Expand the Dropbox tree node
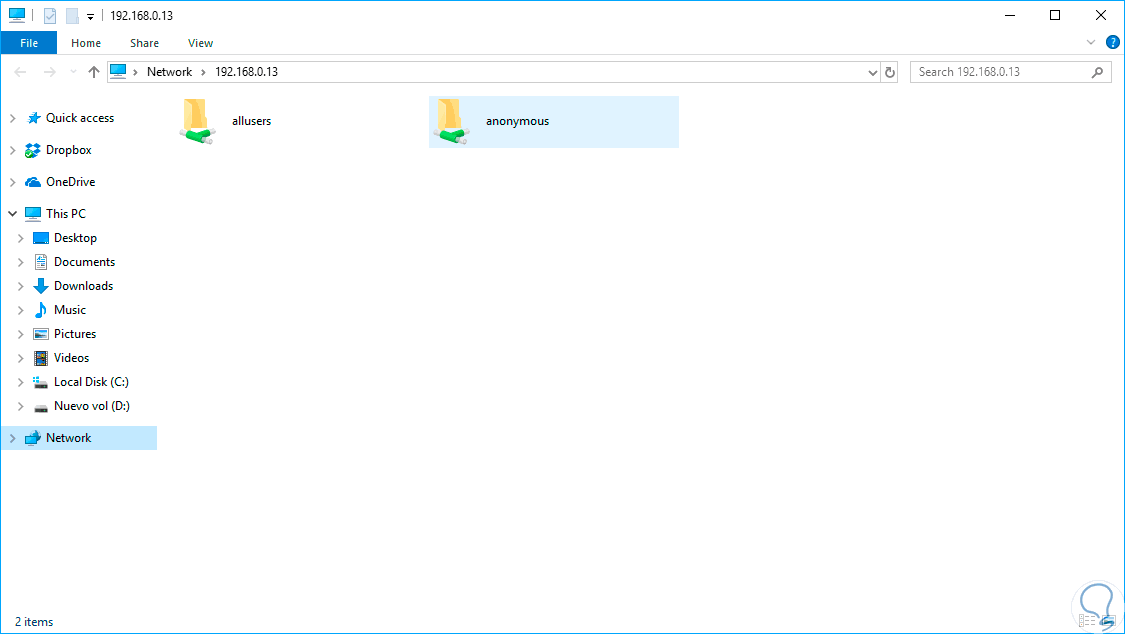1125x634 pixels. point(12,150)
